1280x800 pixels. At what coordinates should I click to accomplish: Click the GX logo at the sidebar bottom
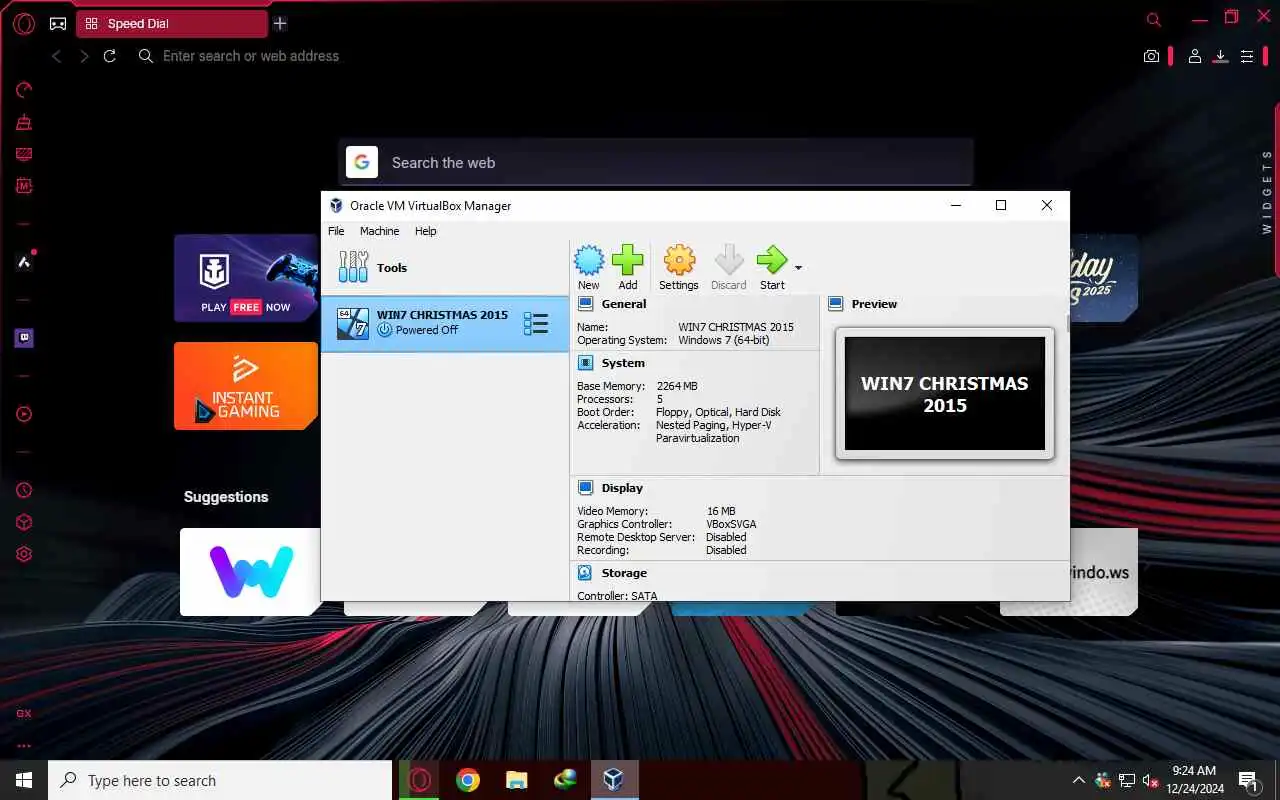(x=24, y=714)
